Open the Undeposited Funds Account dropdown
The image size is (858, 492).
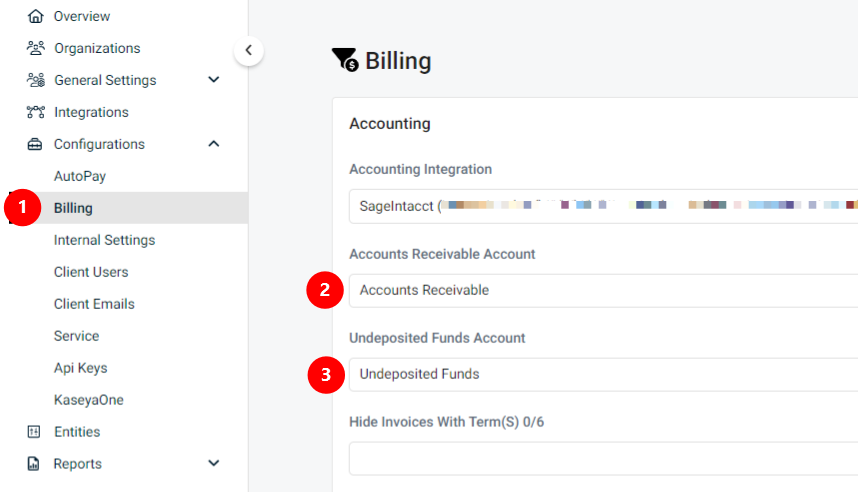604,374
